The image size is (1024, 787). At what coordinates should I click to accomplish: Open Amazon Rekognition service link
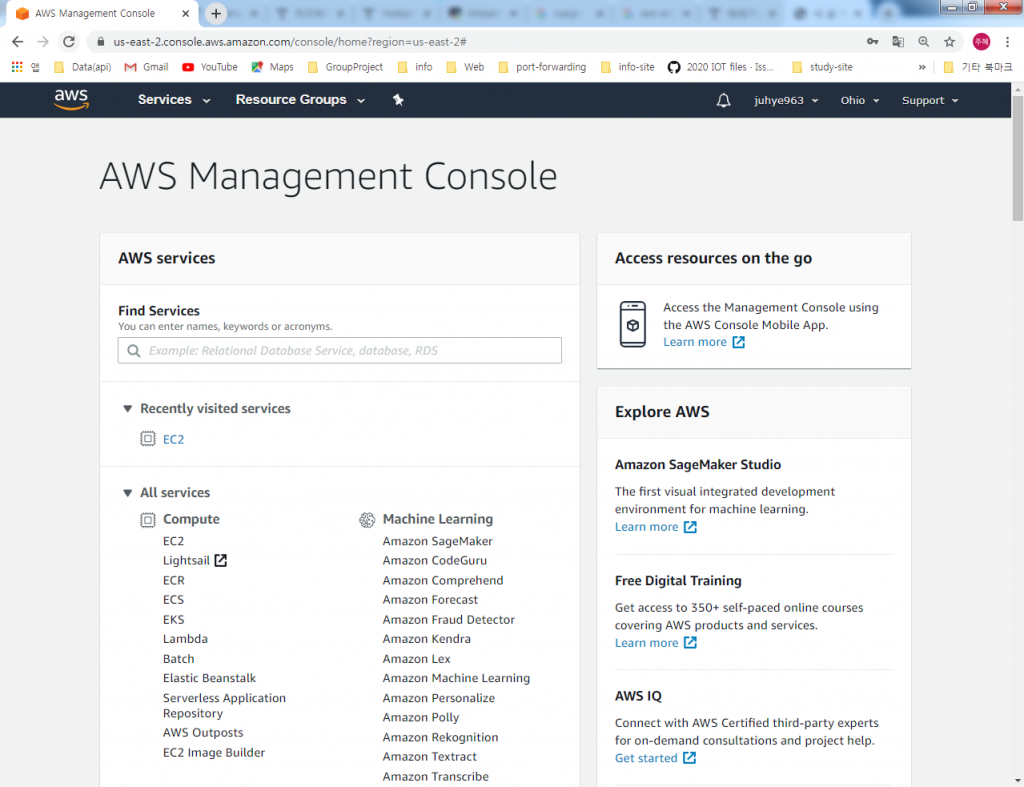pos(440,737)
